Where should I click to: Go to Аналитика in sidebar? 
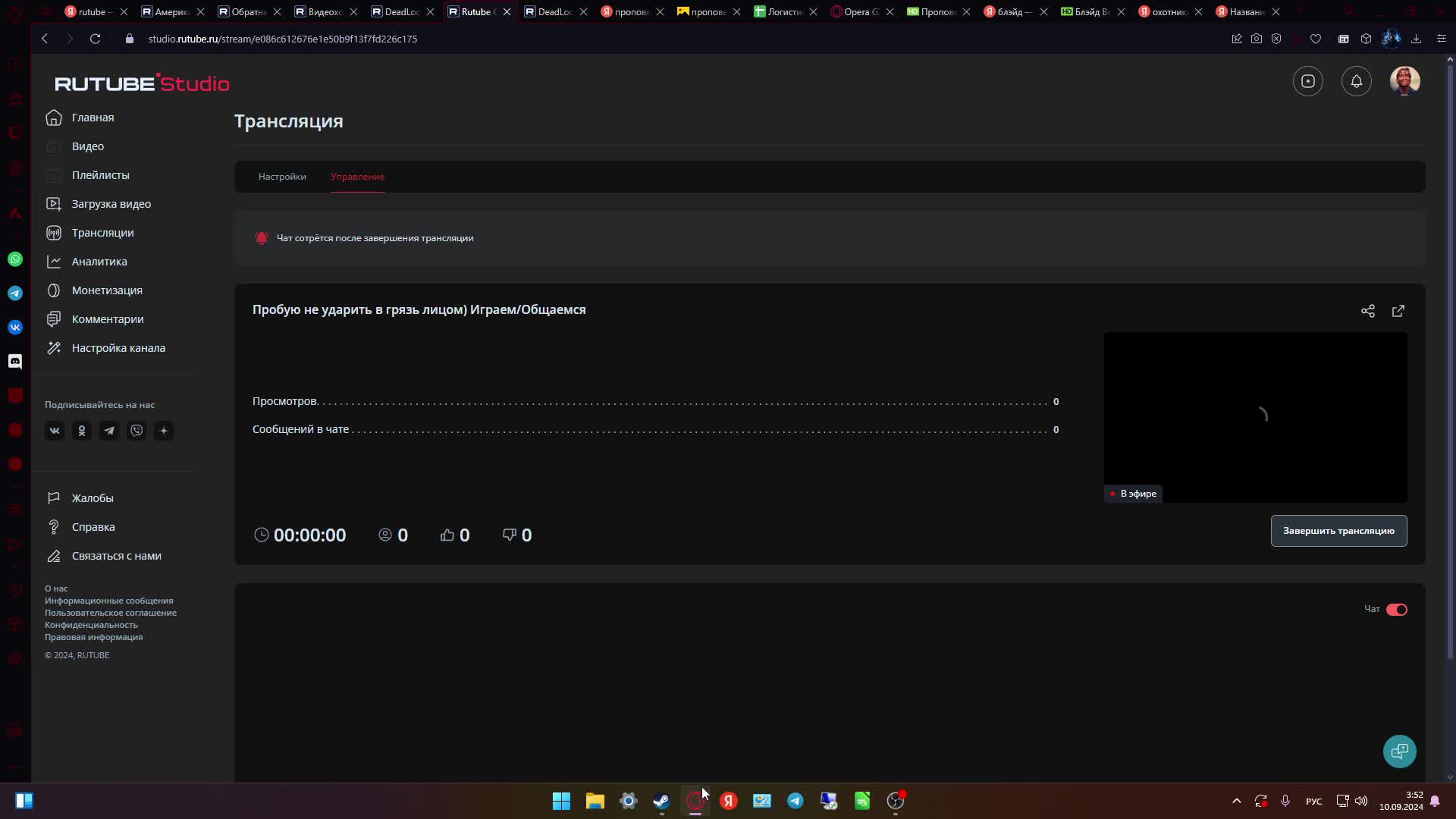pyautogui.click(x=99, y=262)
